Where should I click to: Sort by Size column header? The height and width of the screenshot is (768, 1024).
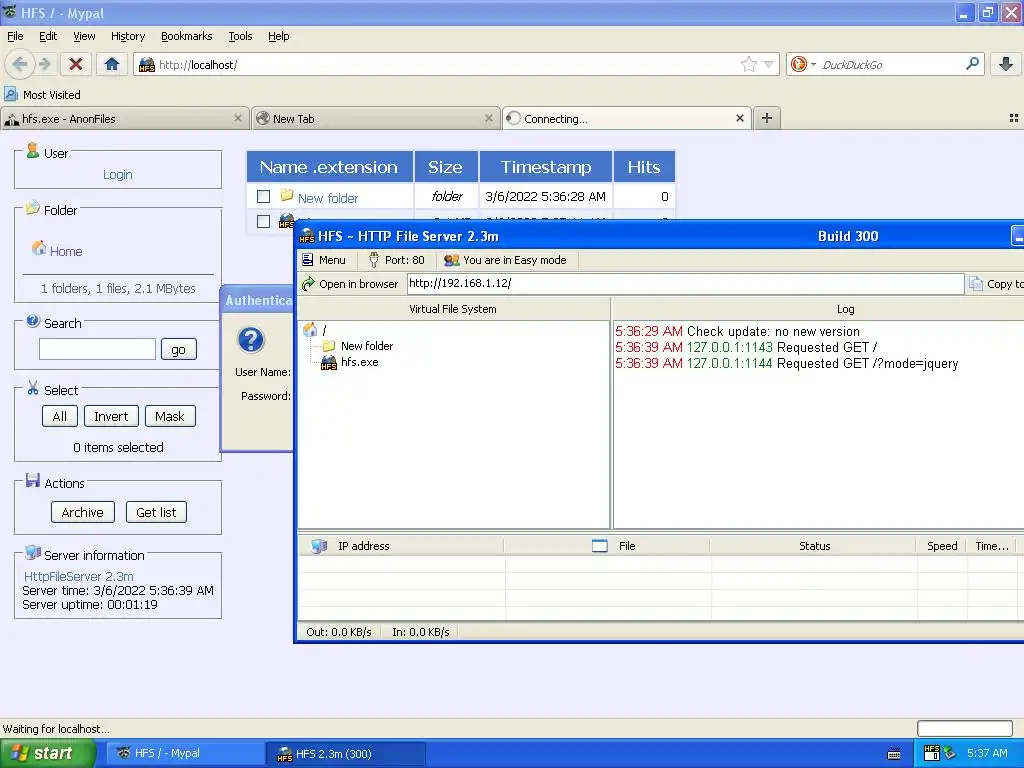[x=445, y=167]
